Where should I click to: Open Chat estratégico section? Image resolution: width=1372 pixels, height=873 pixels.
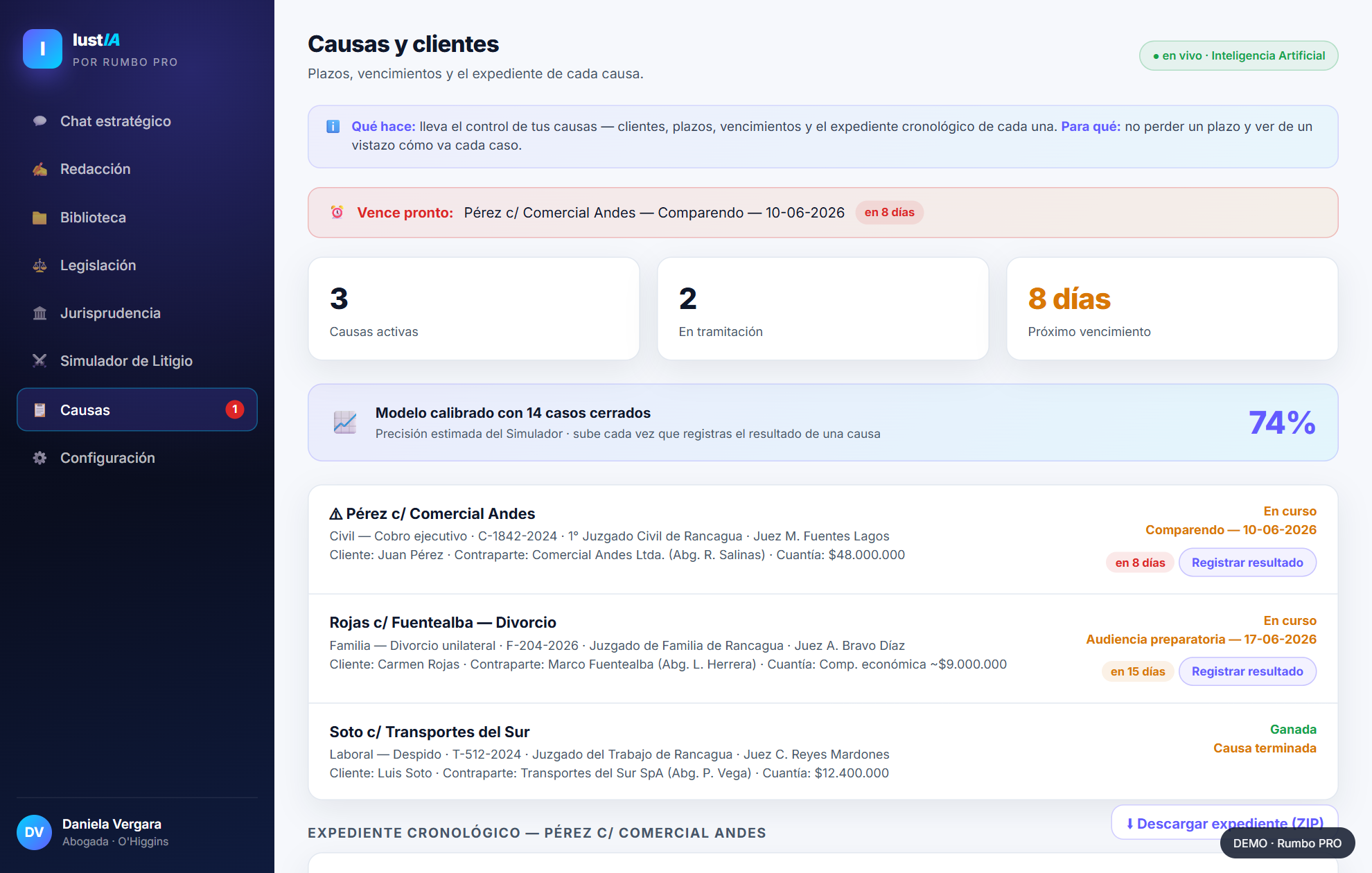[x=137, y=121]
